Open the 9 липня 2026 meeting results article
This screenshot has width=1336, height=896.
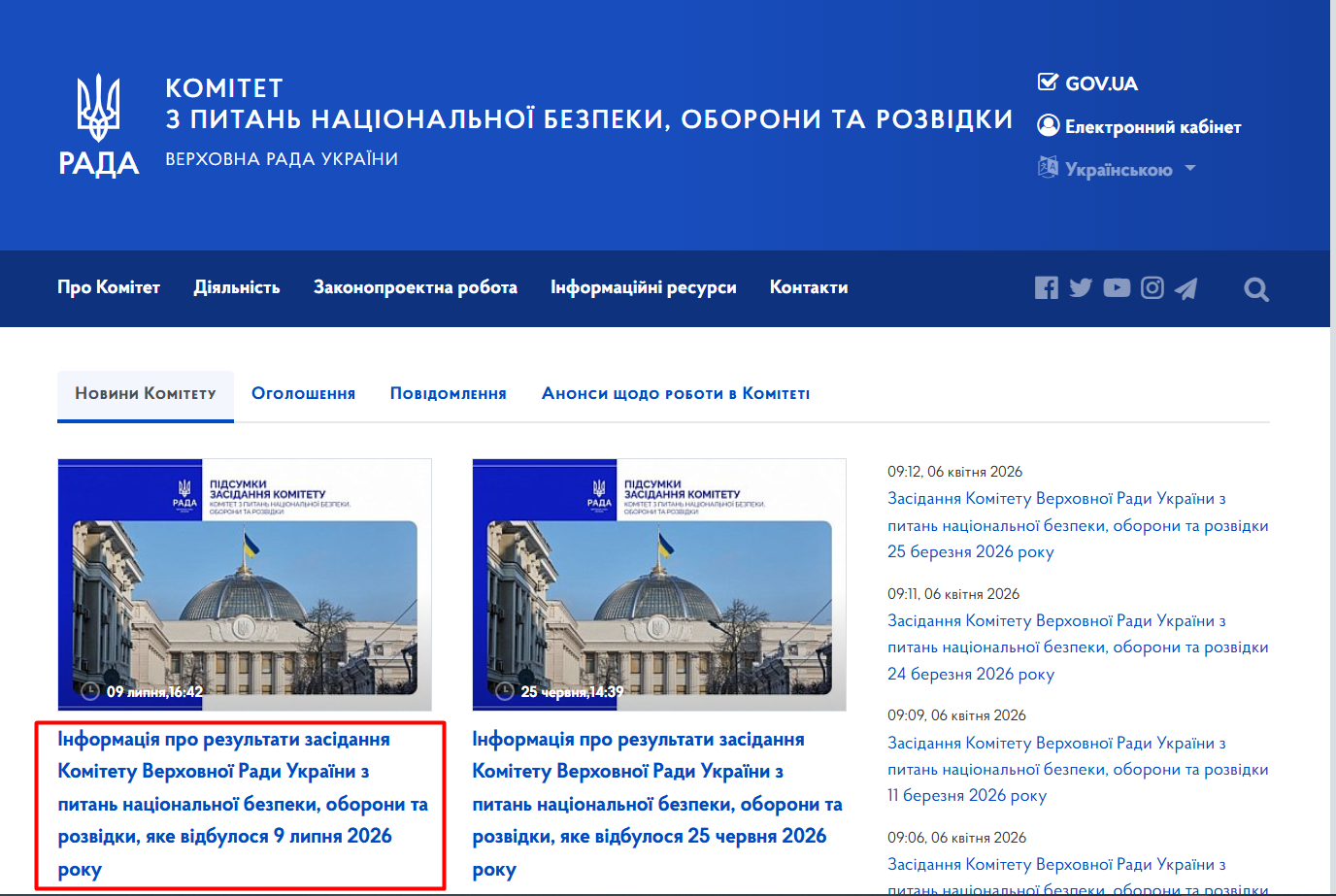[243, 805]
